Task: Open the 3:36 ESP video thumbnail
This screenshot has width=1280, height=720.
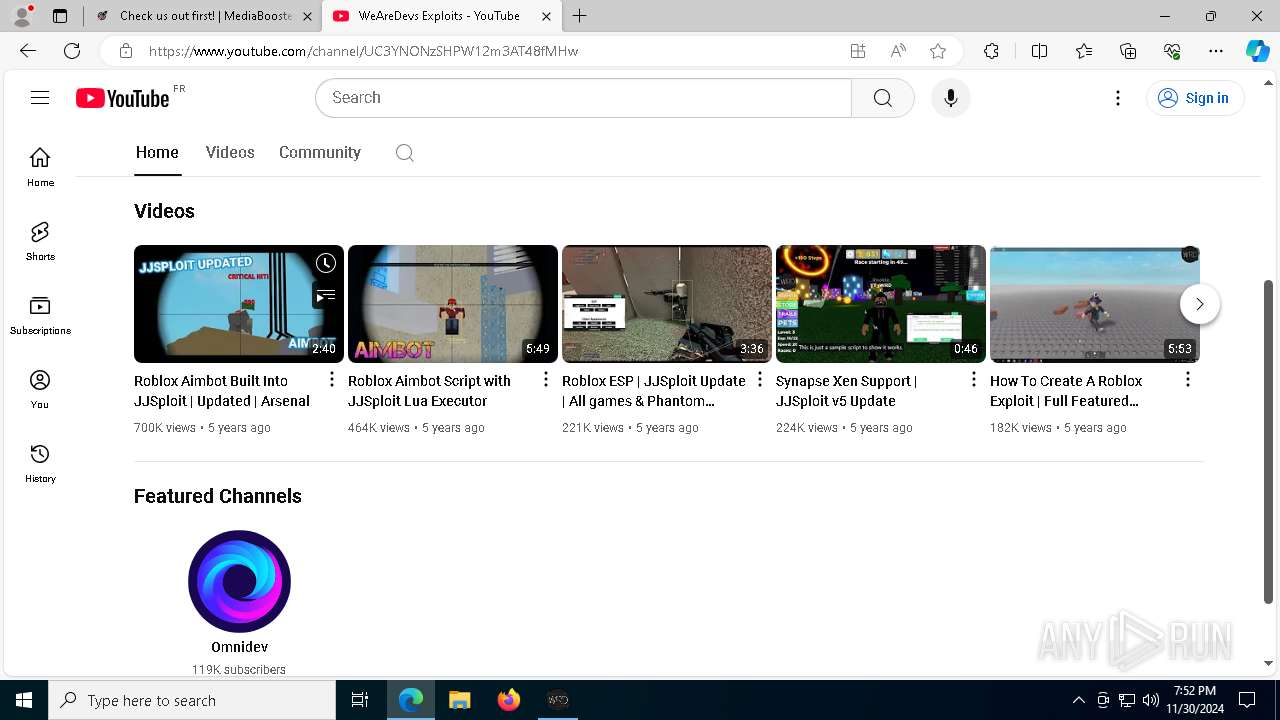Action: pos(667,304)
